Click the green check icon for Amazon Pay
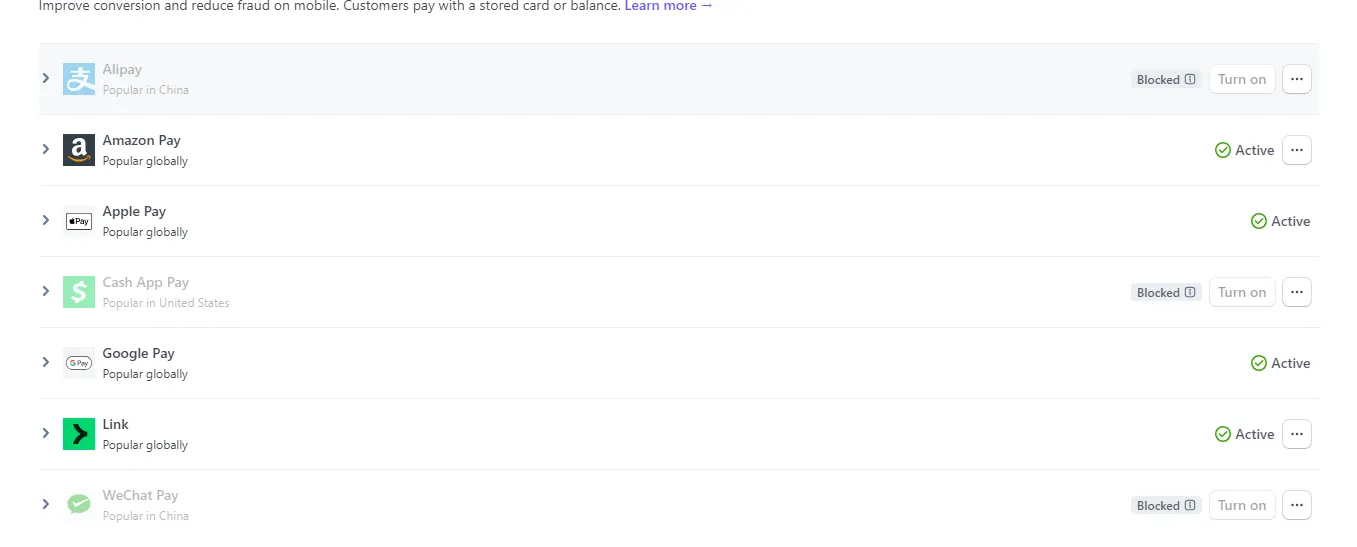 [1223, 150]
